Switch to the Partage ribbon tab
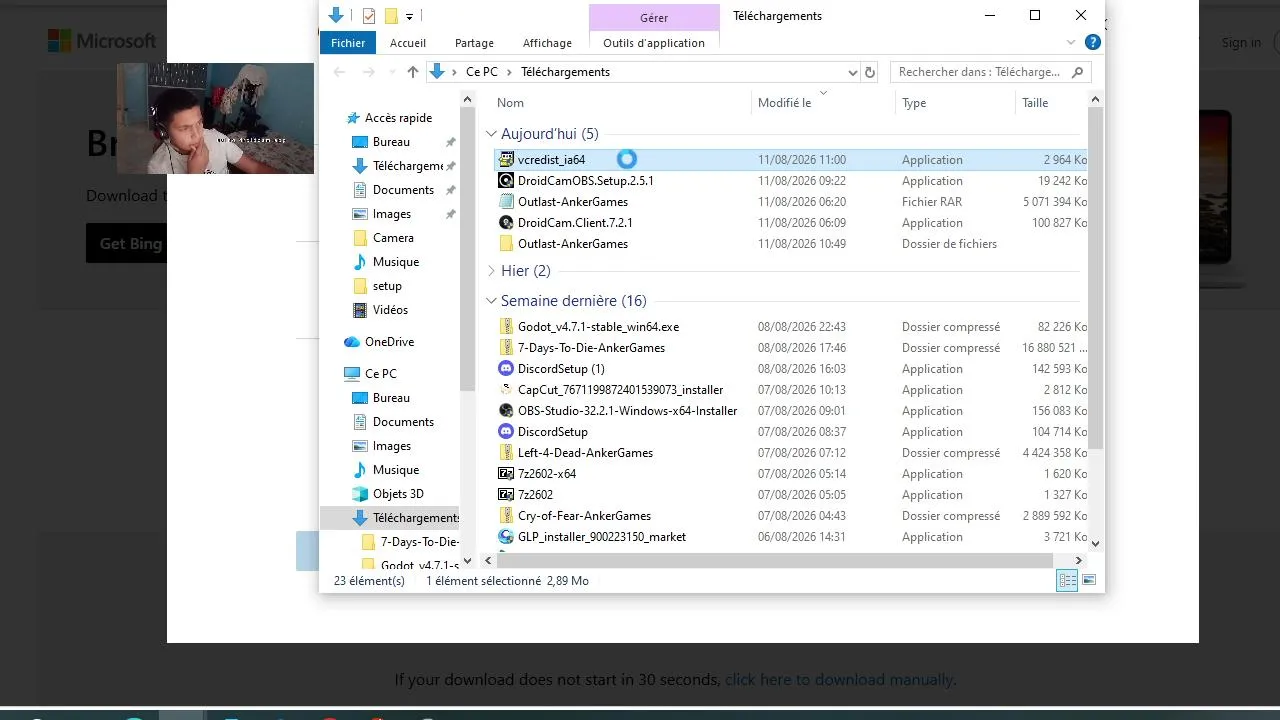 474,43
